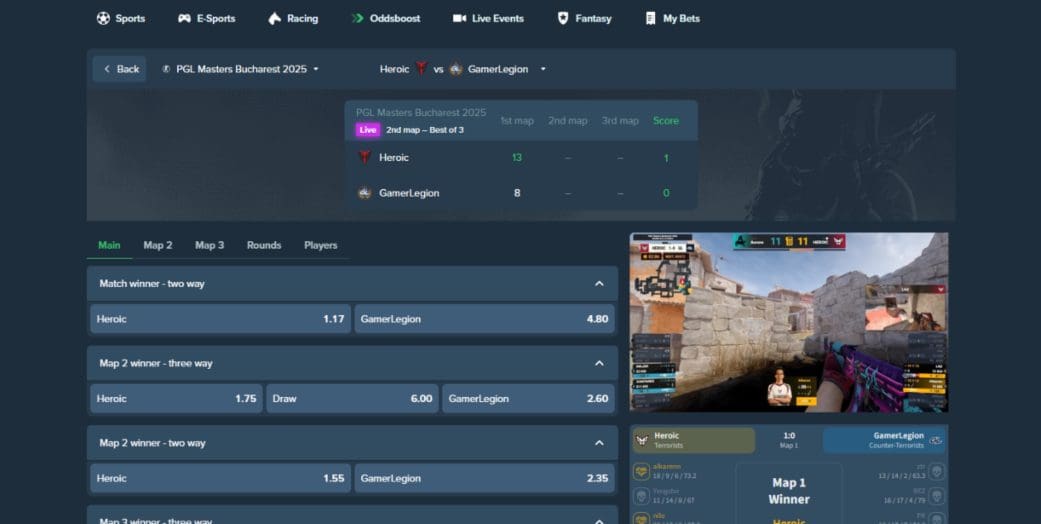Collapse the Map 2 winner - three way section

click(599, 363)
